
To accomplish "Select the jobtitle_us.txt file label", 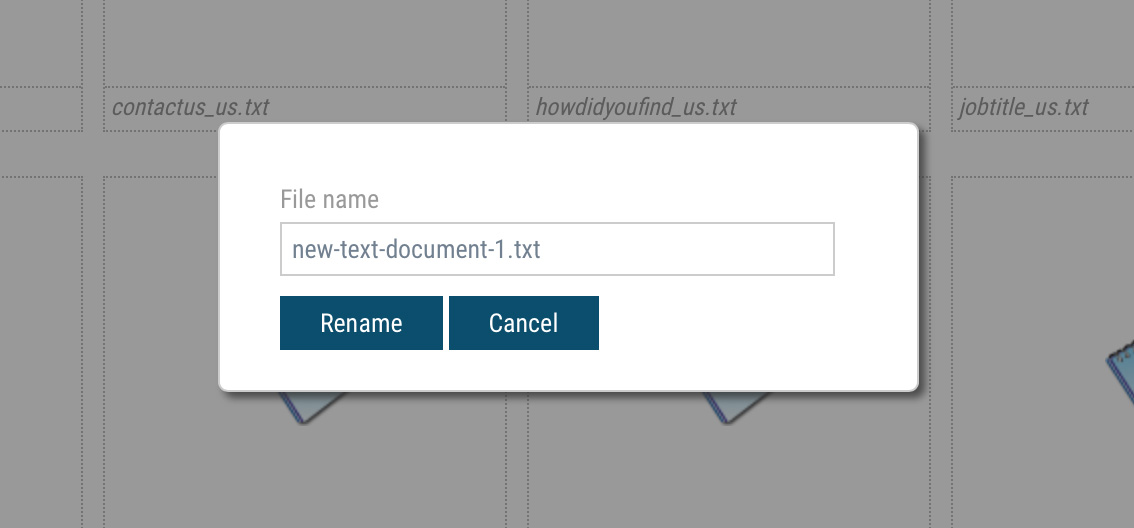I will [x=1023, y=107].
